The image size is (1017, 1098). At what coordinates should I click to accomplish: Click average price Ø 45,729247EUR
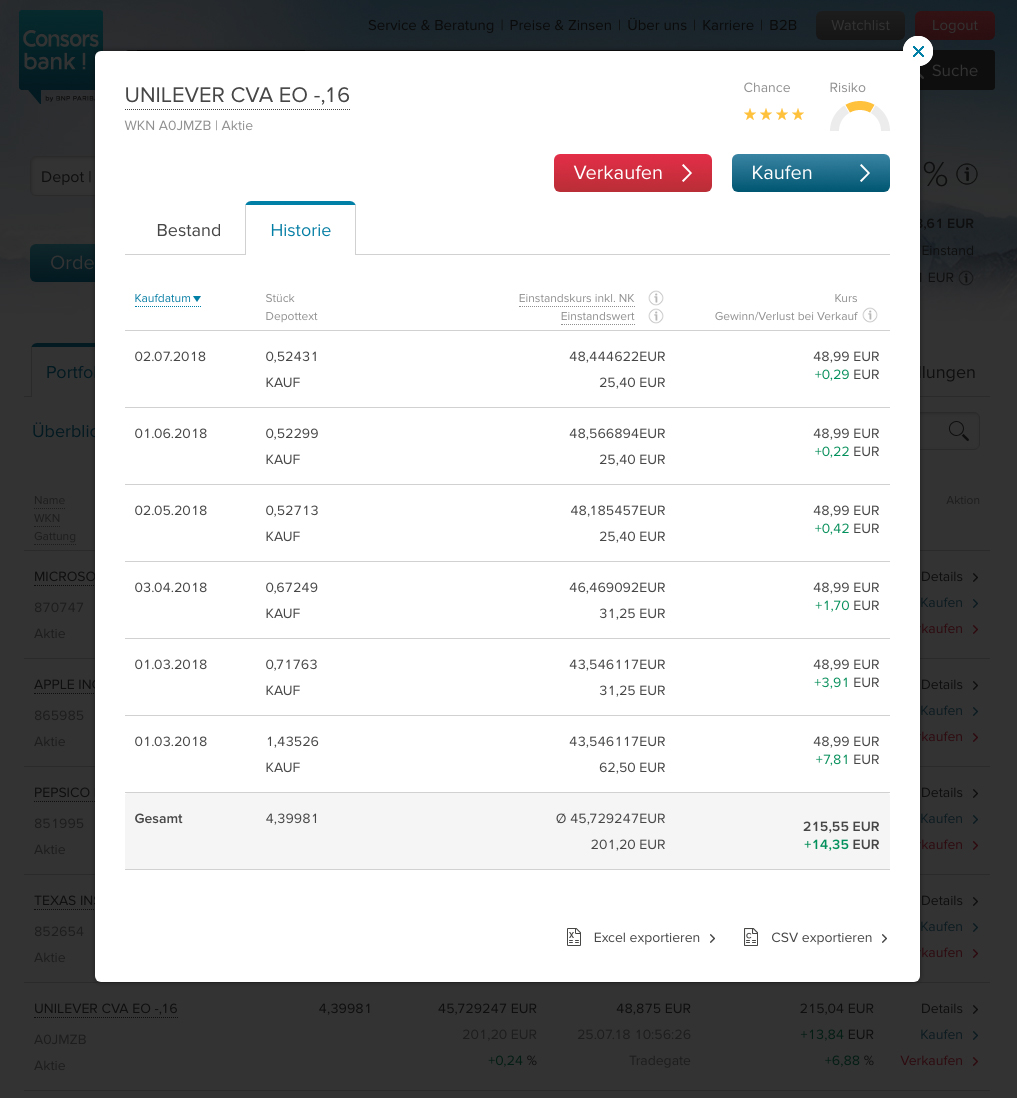[x=611, y=819]
